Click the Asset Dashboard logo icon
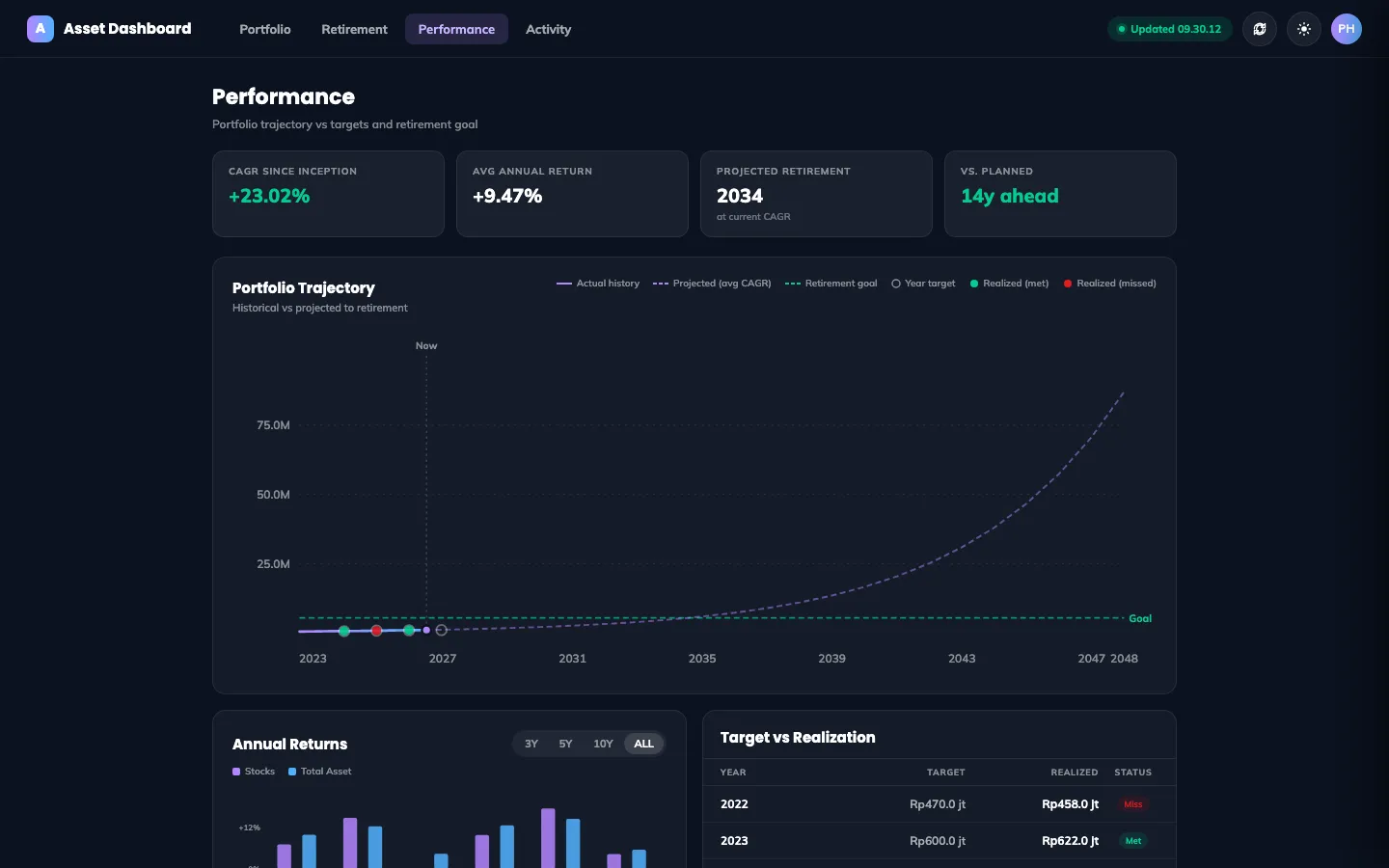 (x=41, y=29)
